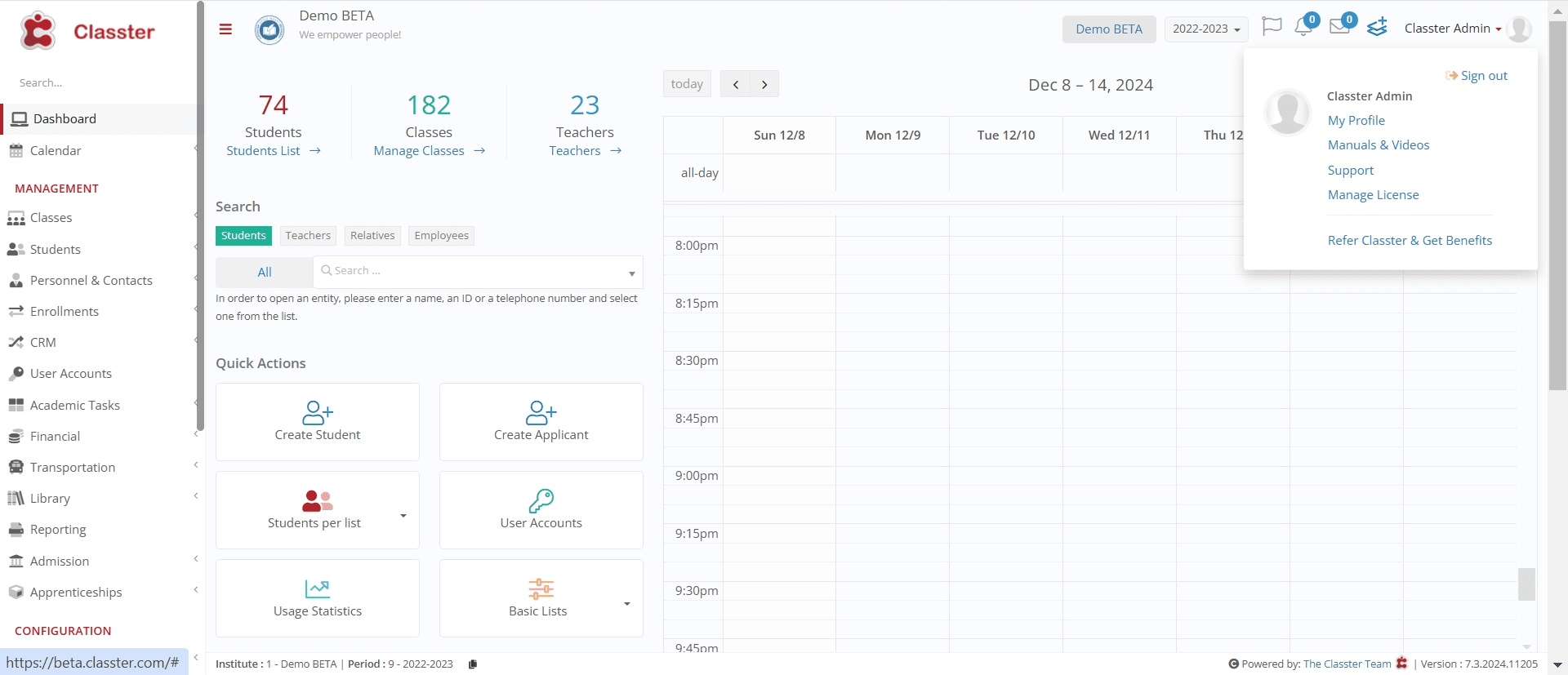Expand Personnel & Contacts menu
Image resolution: width=1568 pixels, height=675 pixels.
[x=98, y=281]
